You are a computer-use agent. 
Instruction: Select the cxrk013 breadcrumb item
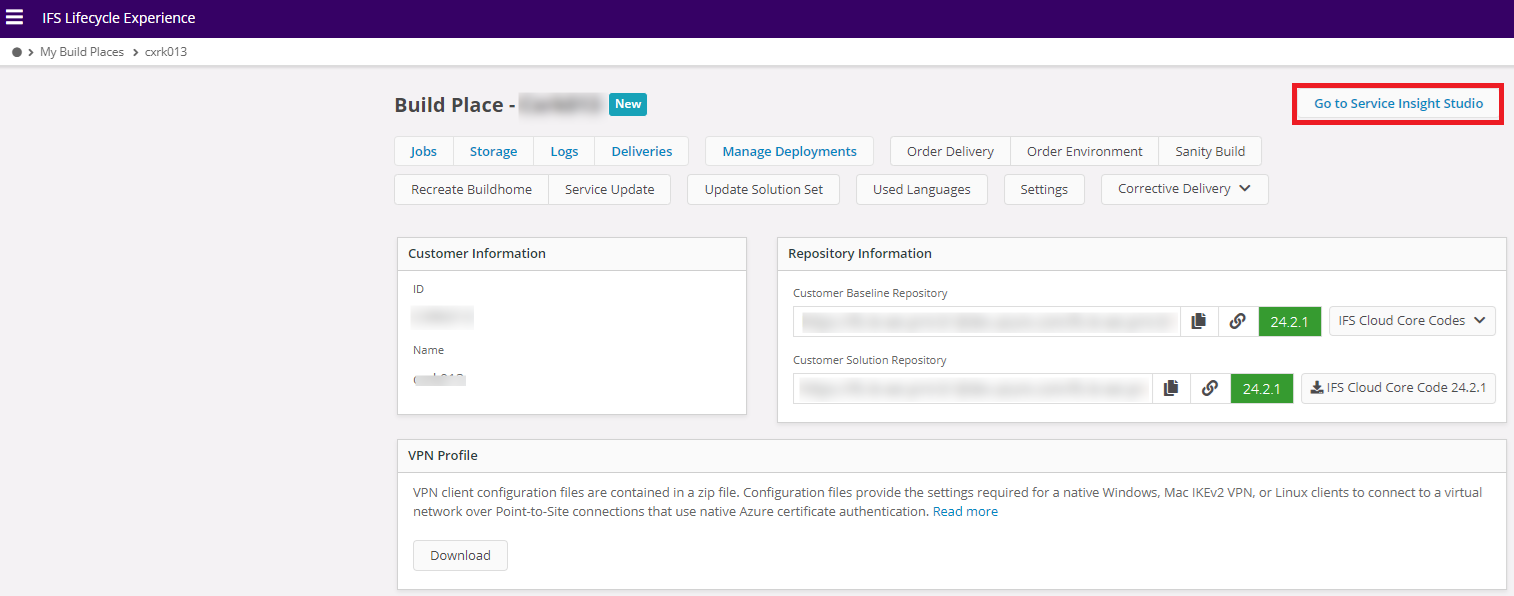tap(166, 52)
